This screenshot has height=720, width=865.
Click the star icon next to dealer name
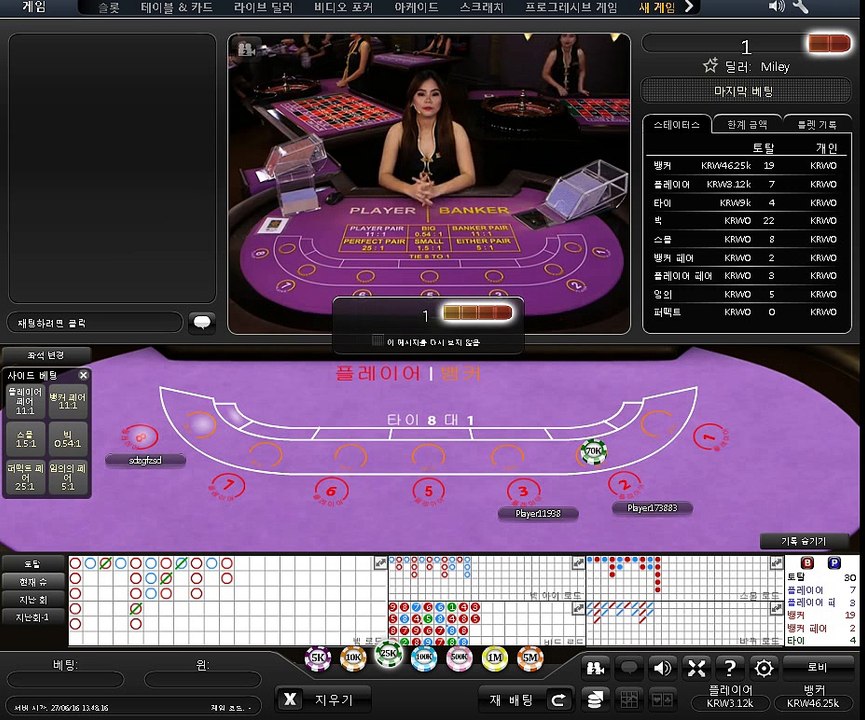[711, 66]
